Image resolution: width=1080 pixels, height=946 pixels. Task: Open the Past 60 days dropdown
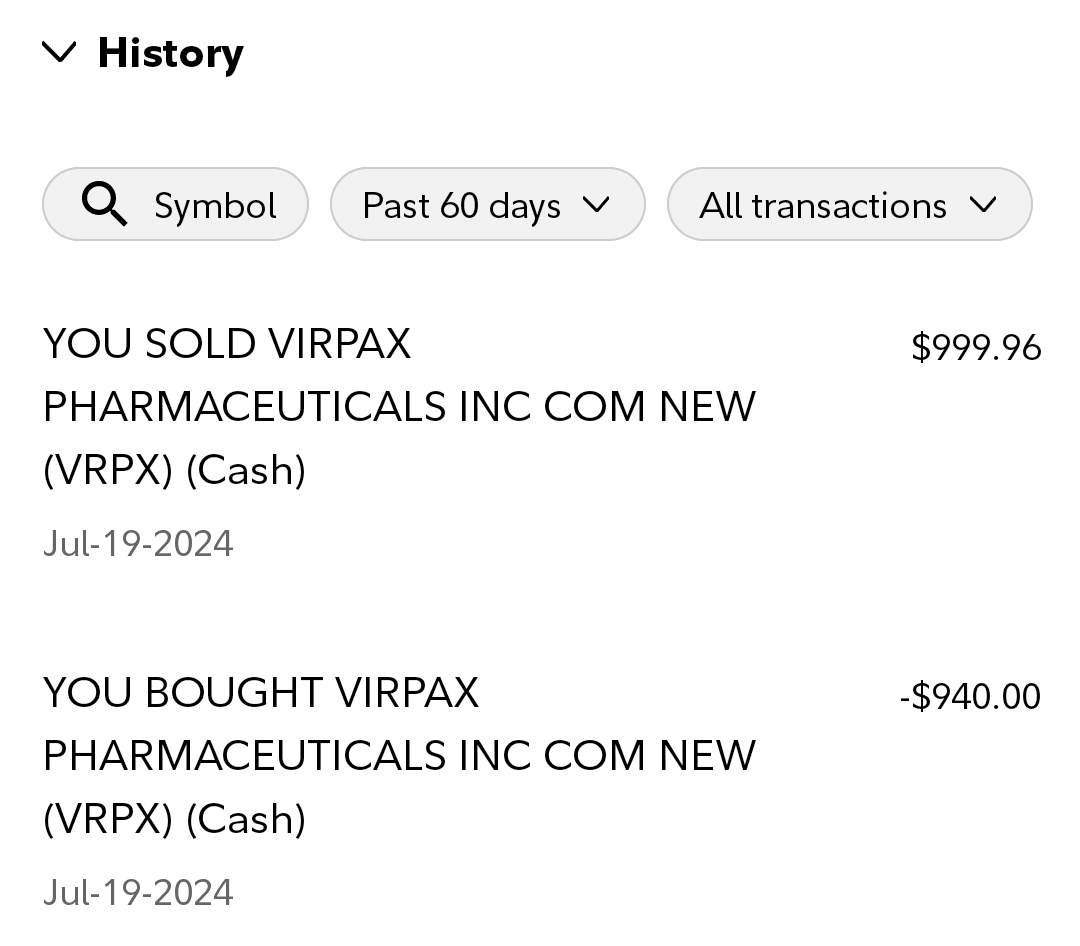(487, 205)
